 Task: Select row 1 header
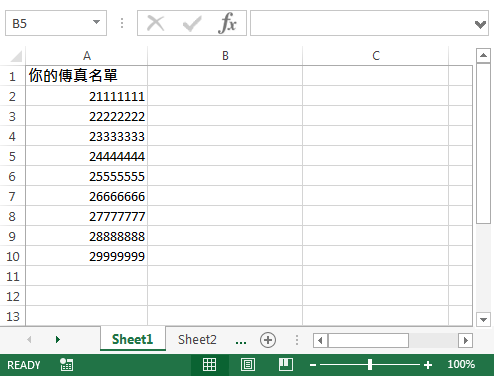pyautogui.click(x=12, y=76)
